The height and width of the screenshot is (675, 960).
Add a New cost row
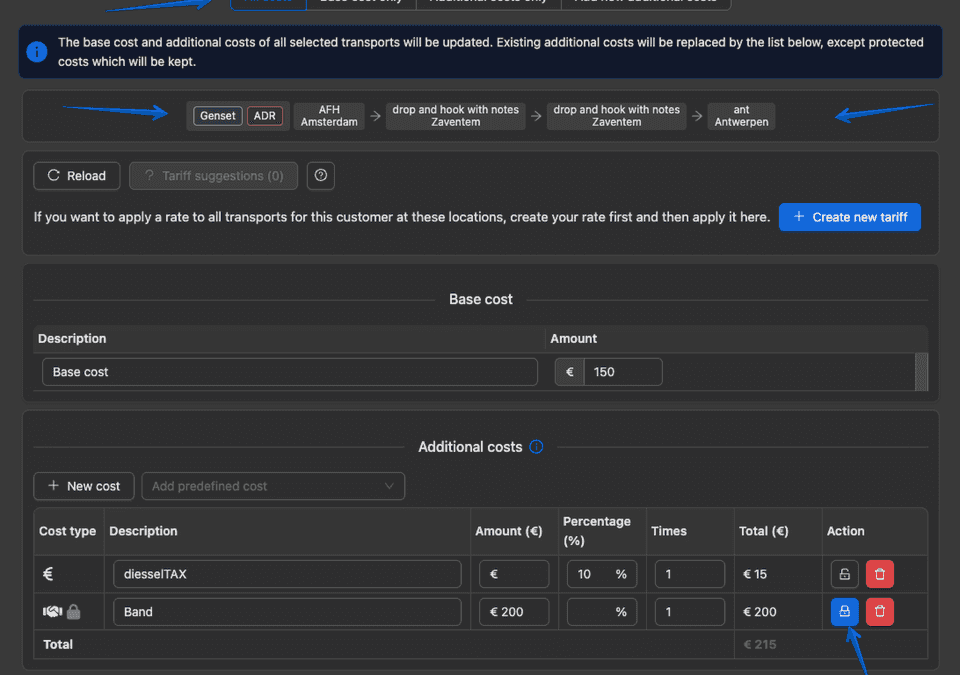click(84, 486)
